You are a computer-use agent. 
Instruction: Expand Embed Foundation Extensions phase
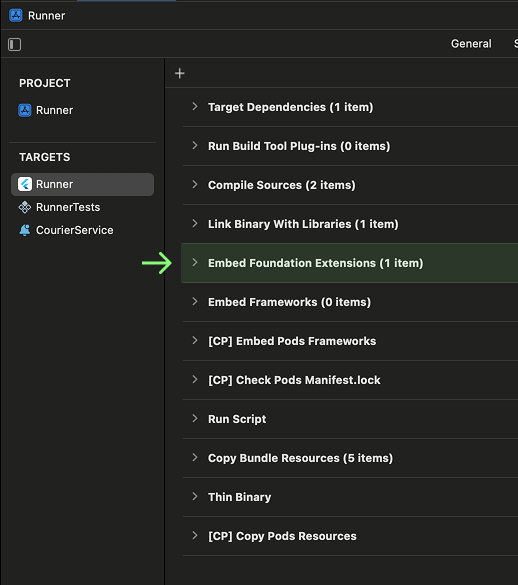click(x=194, y=263)
